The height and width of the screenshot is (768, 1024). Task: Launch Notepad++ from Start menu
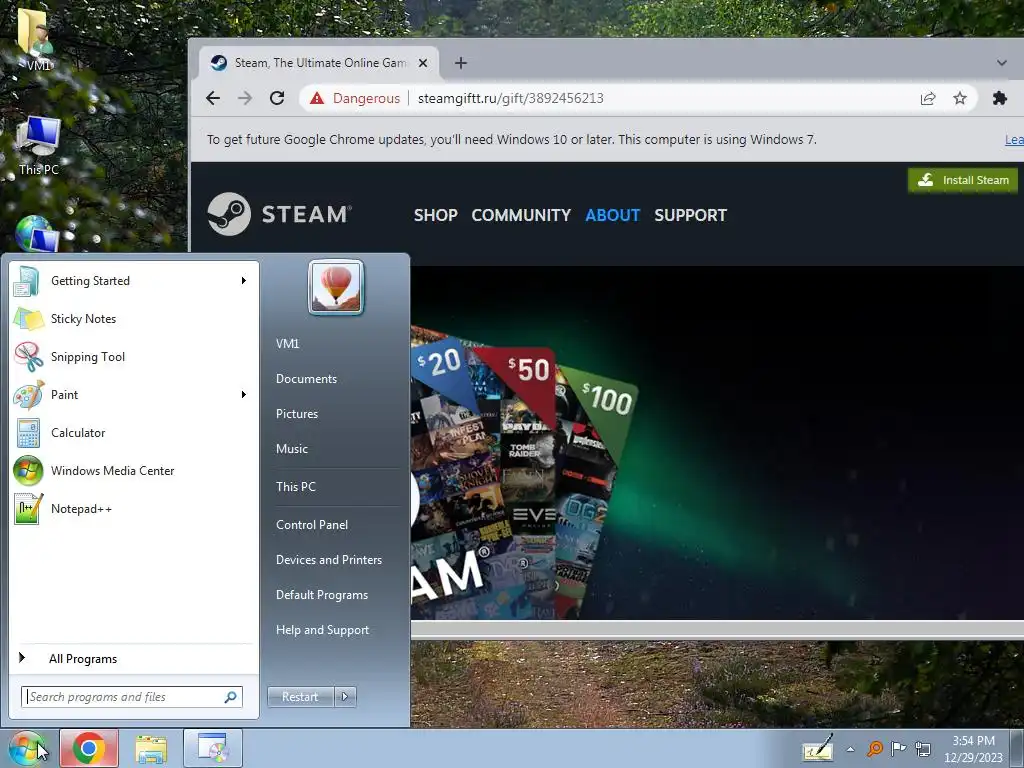click(x=133, y=509)
